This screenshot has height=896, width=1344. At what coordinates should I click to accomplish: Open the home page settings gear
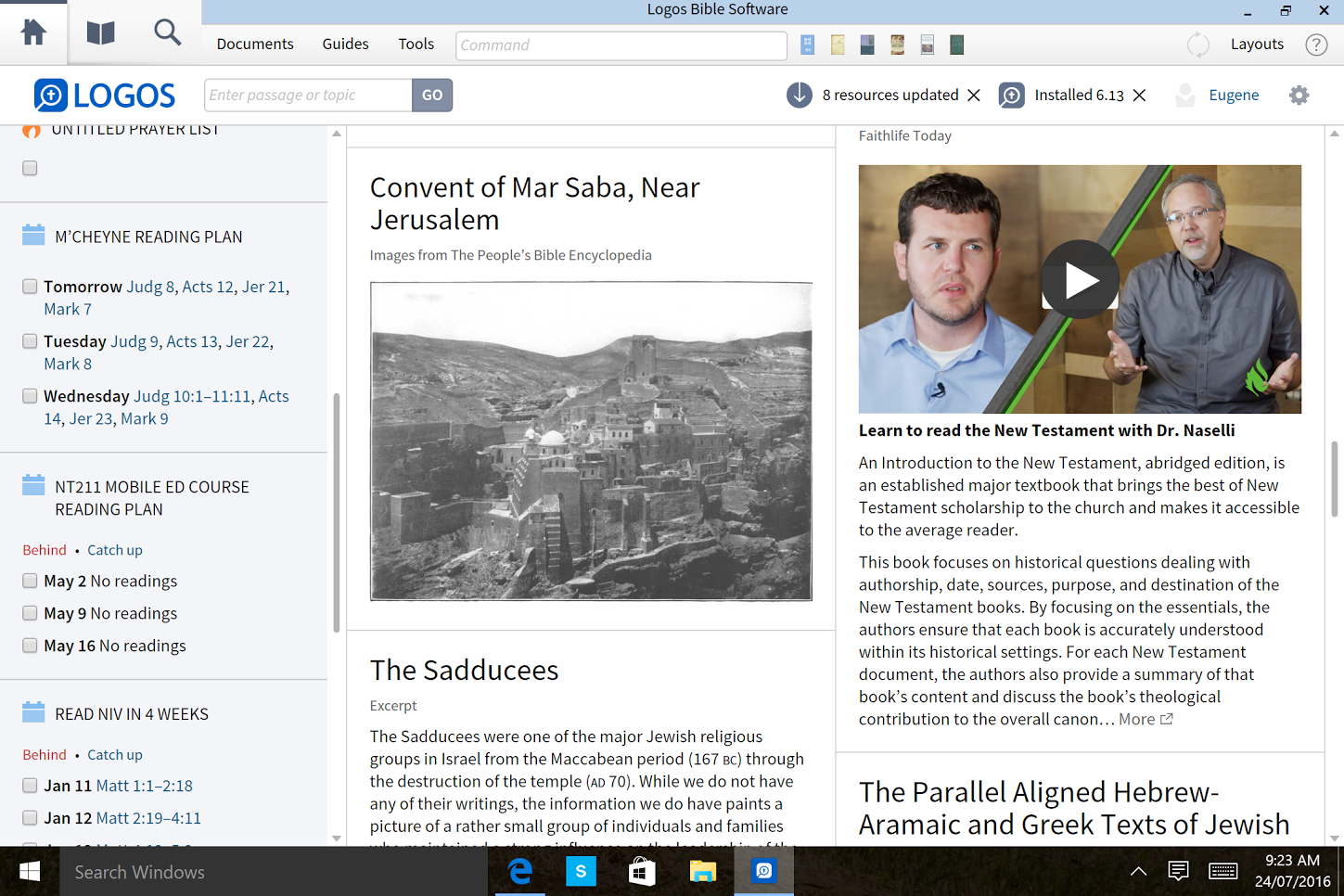click(x=1299, y=95)
